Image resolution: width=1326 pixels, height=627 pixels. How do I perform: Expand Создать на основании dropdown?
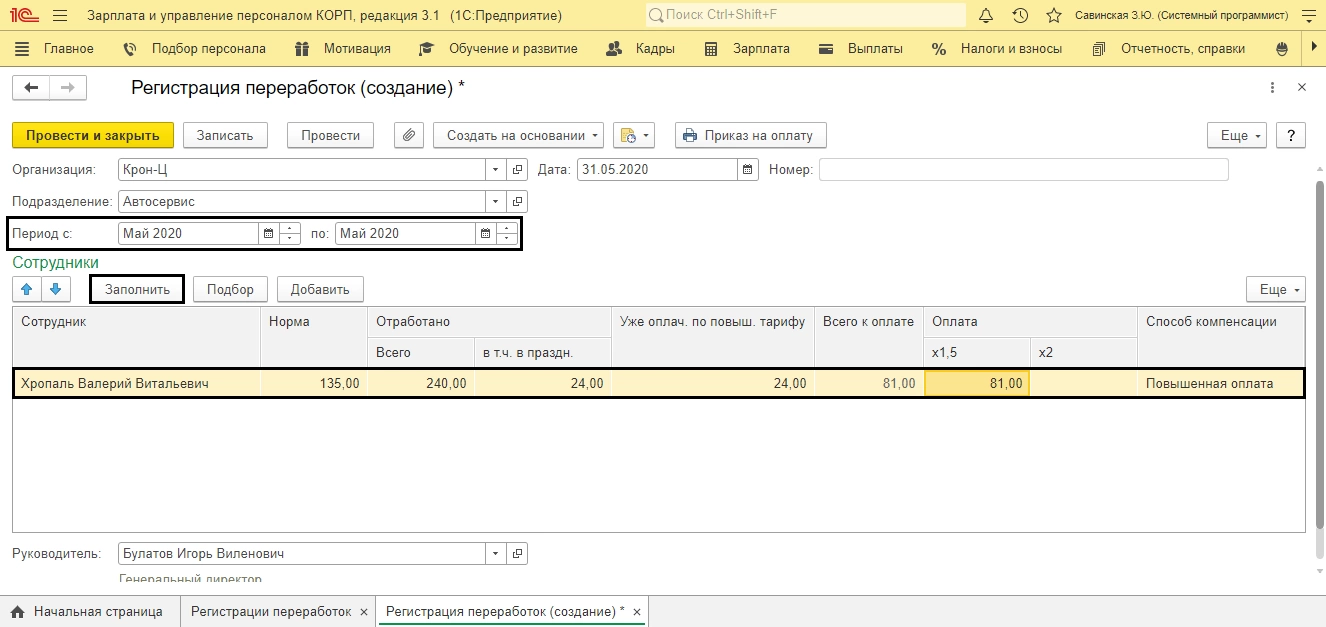518,135
